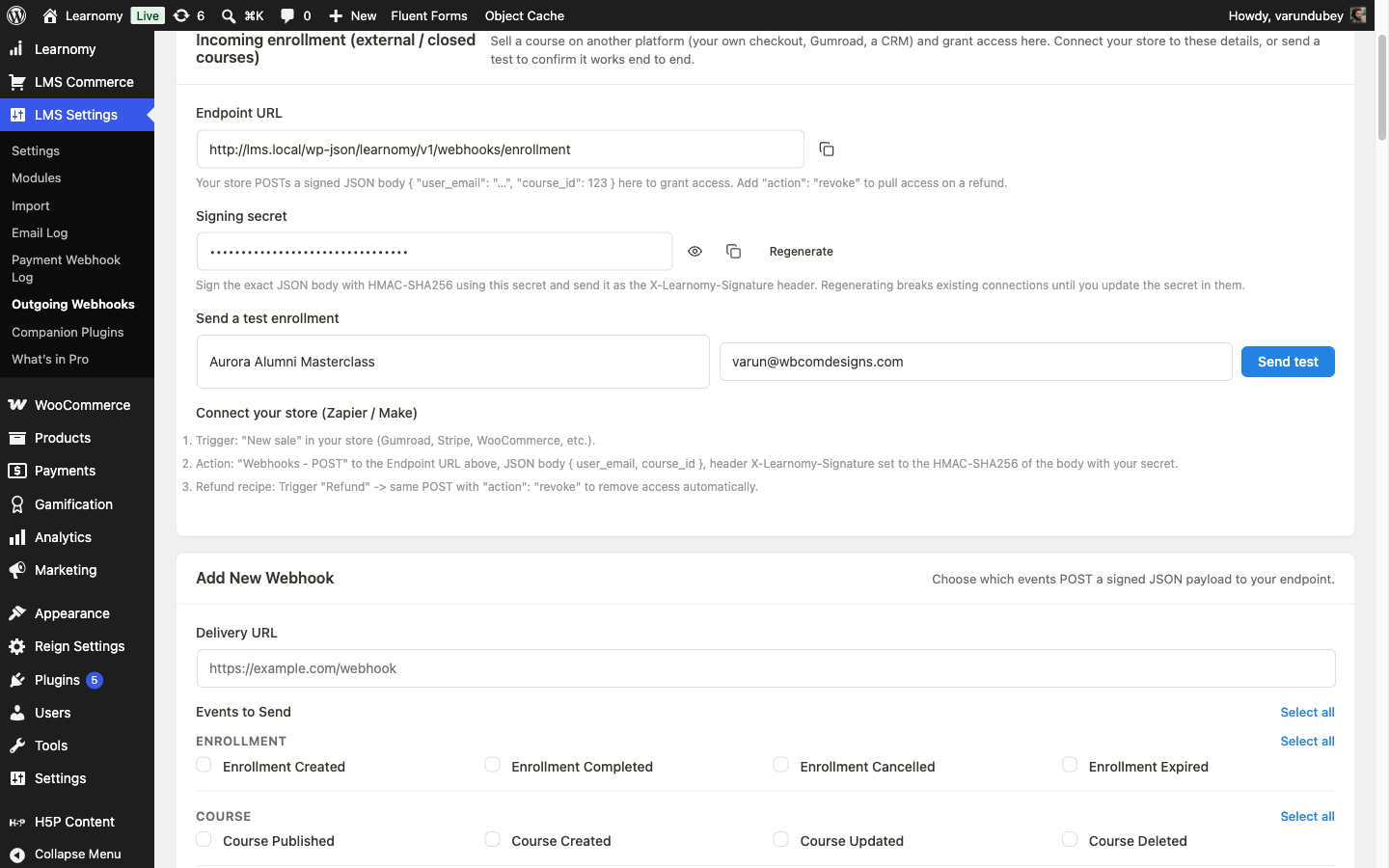
Task: Click the Collapse Menu arrow icon
Action: tap(17, 854)
